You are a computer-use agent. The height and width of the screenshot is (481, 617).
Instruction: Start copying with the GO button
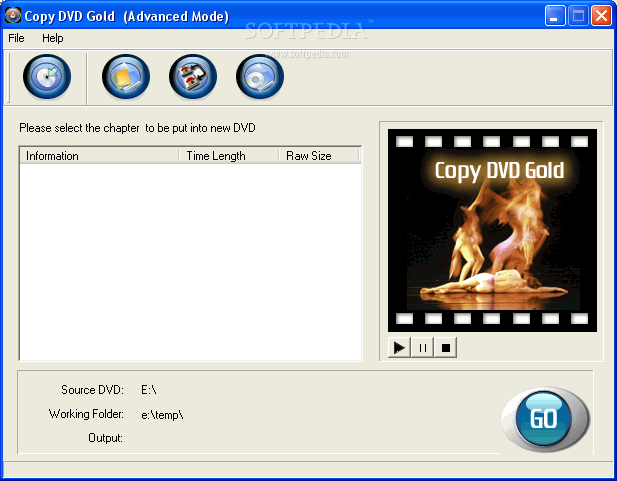click(x=545, y=419)
